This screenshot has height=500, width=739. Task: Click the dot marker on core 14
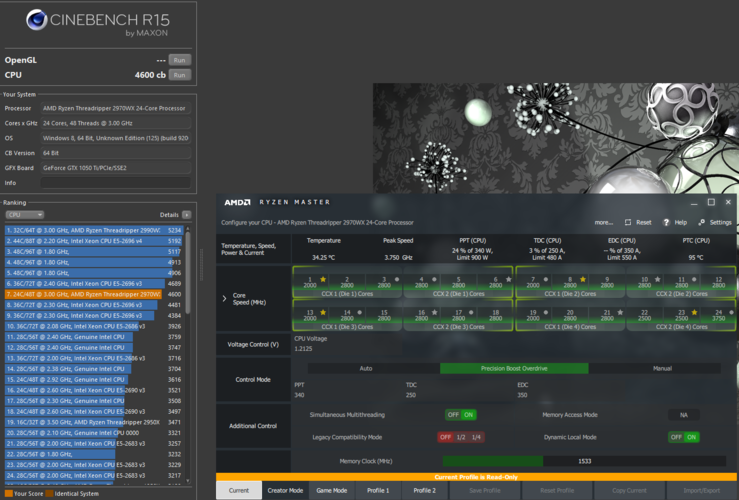click(360, 312)
